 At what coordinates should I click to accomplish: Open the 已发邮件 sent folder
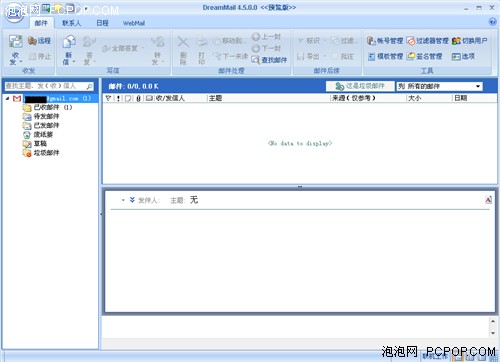click(41, 125)
